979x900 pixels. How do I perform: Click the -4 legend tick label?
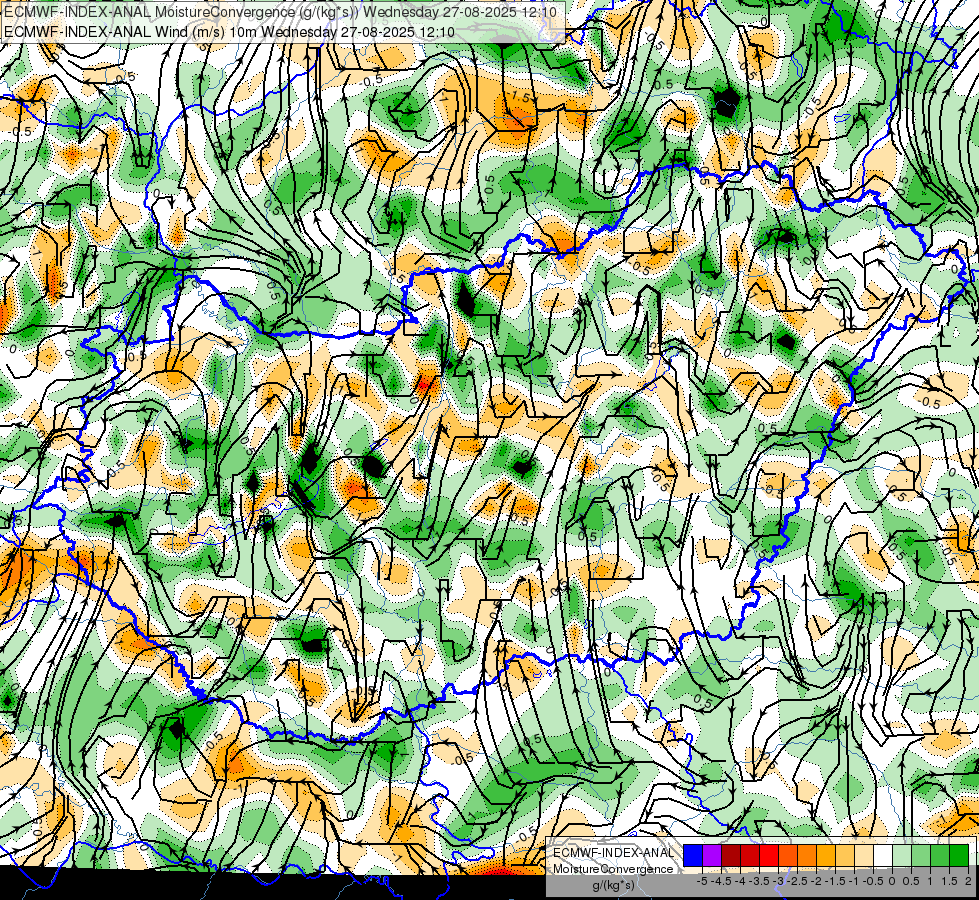740,881
